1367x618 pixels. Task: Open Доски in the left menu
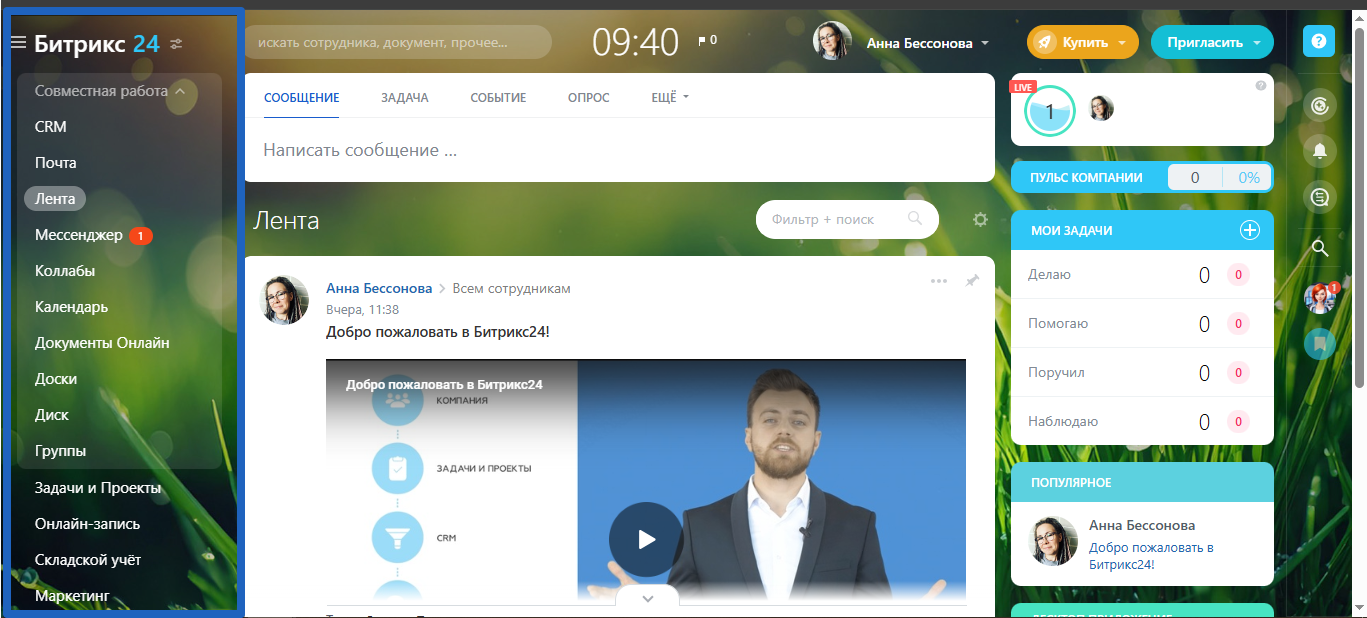click(x=56, y=379)
